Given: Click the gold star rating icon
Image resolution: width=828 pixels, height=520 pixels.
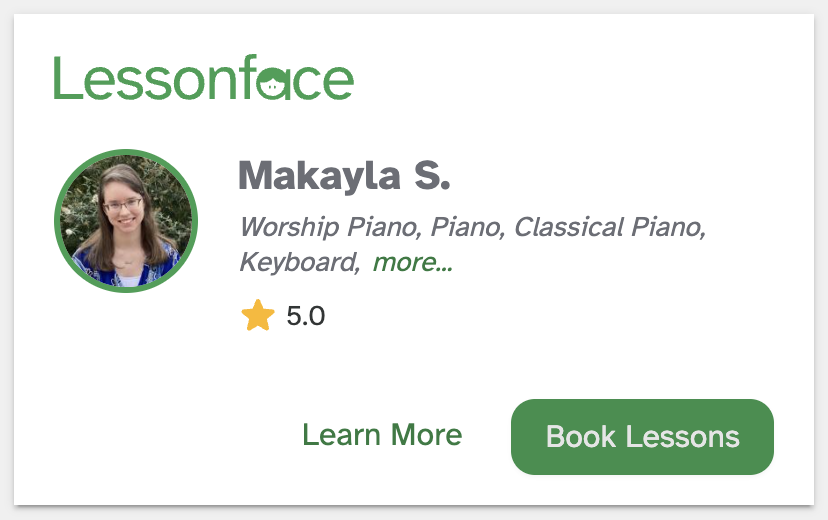Looking at the screenshot, I should [257, 317].
